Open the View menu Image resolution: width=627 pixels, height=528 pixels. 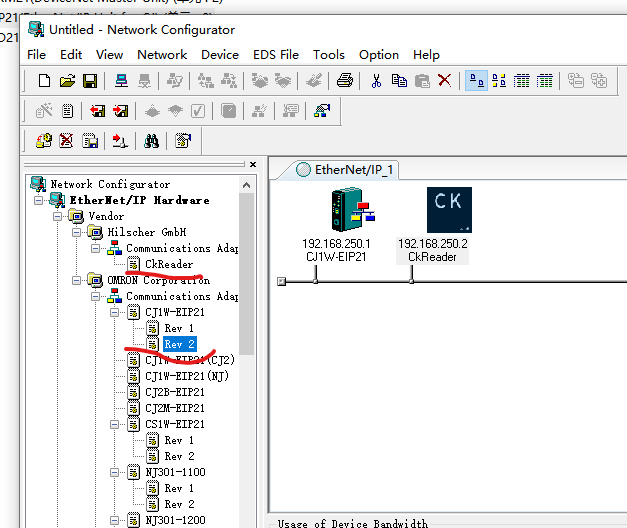coord(110,54)
